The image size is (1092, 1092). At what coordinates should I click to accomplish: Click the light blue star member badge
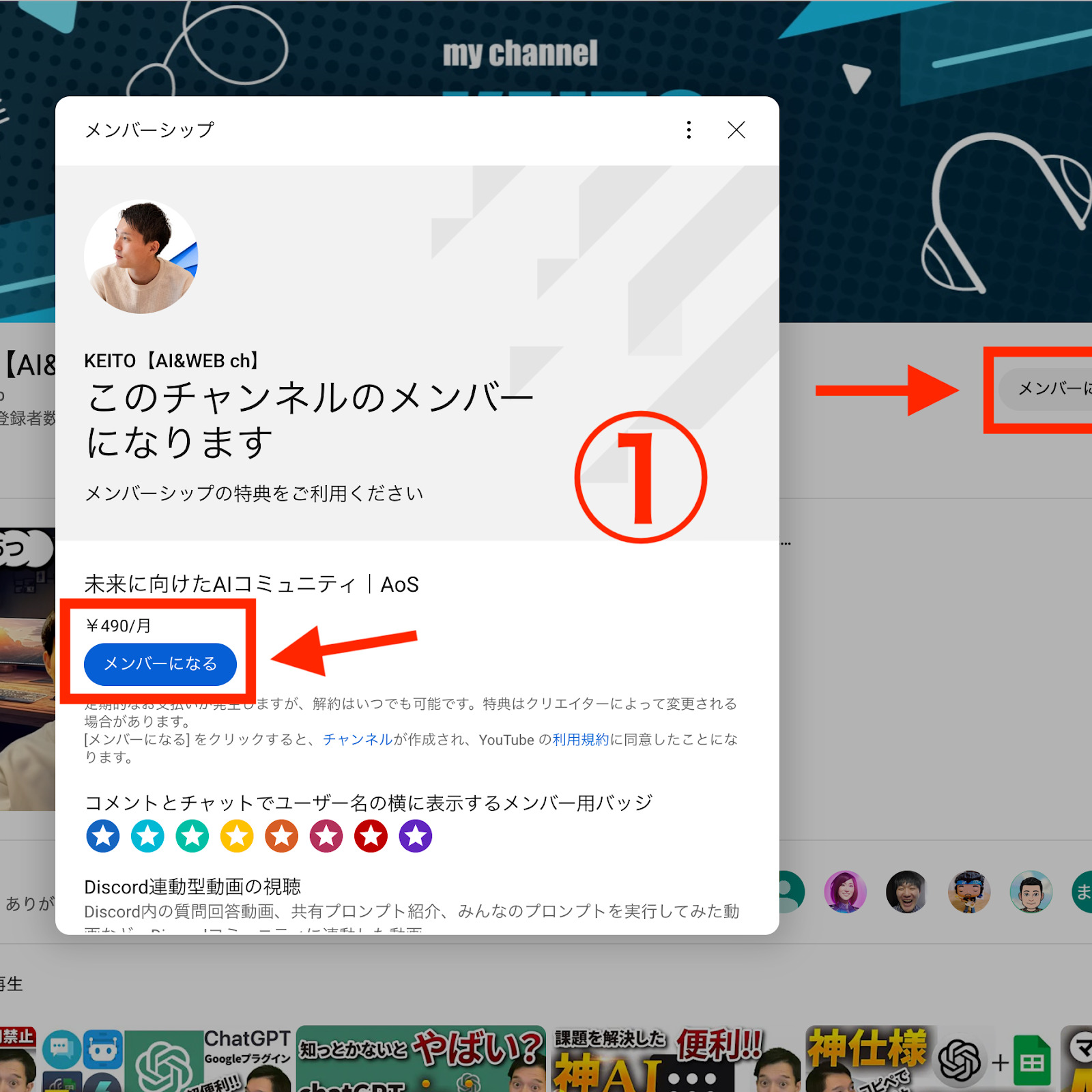point(148,836)
